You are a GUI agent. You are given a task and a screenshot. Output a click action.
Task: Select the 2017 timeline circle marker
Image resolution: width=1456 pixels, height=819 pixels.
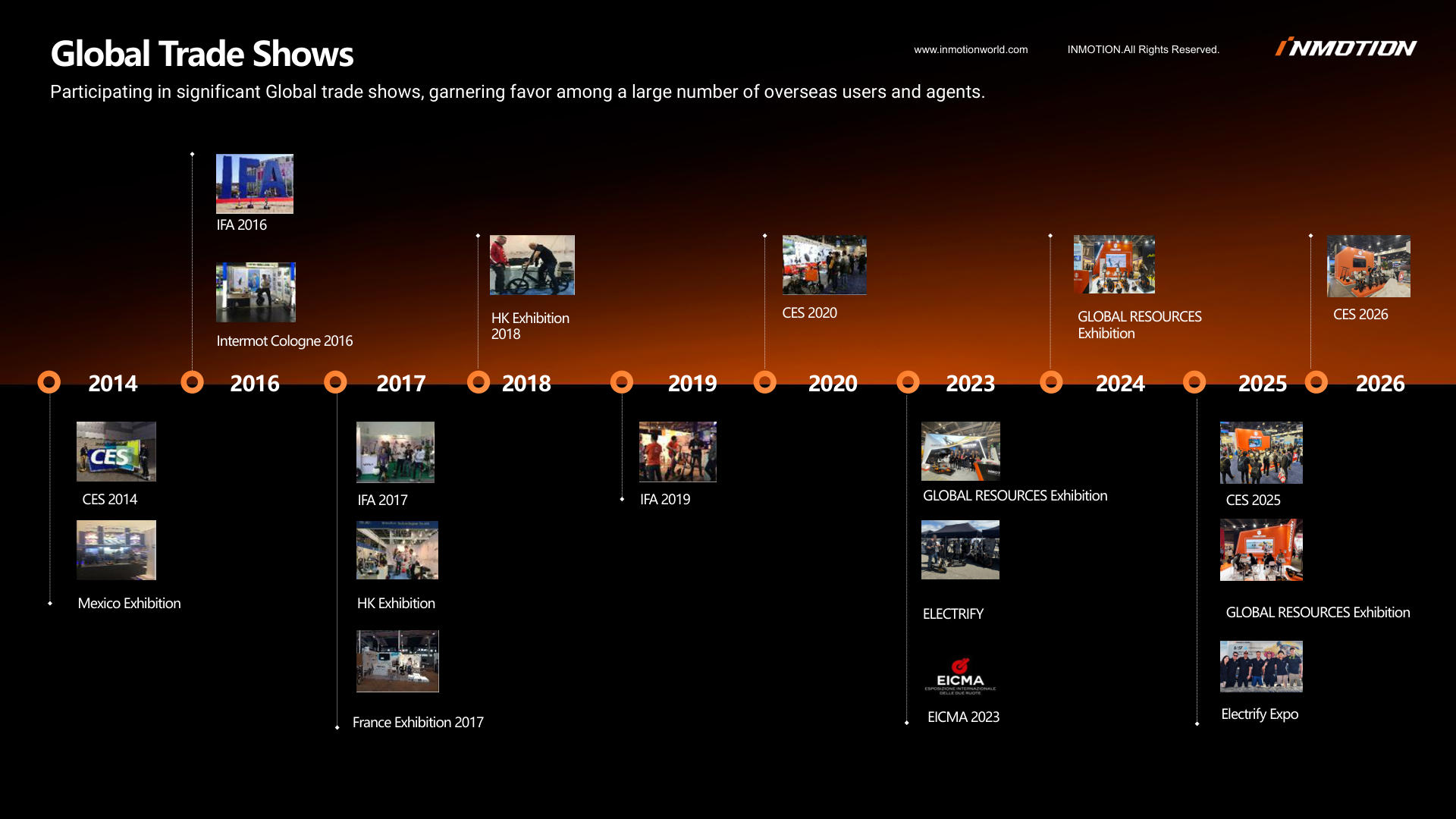pos(335,382)
